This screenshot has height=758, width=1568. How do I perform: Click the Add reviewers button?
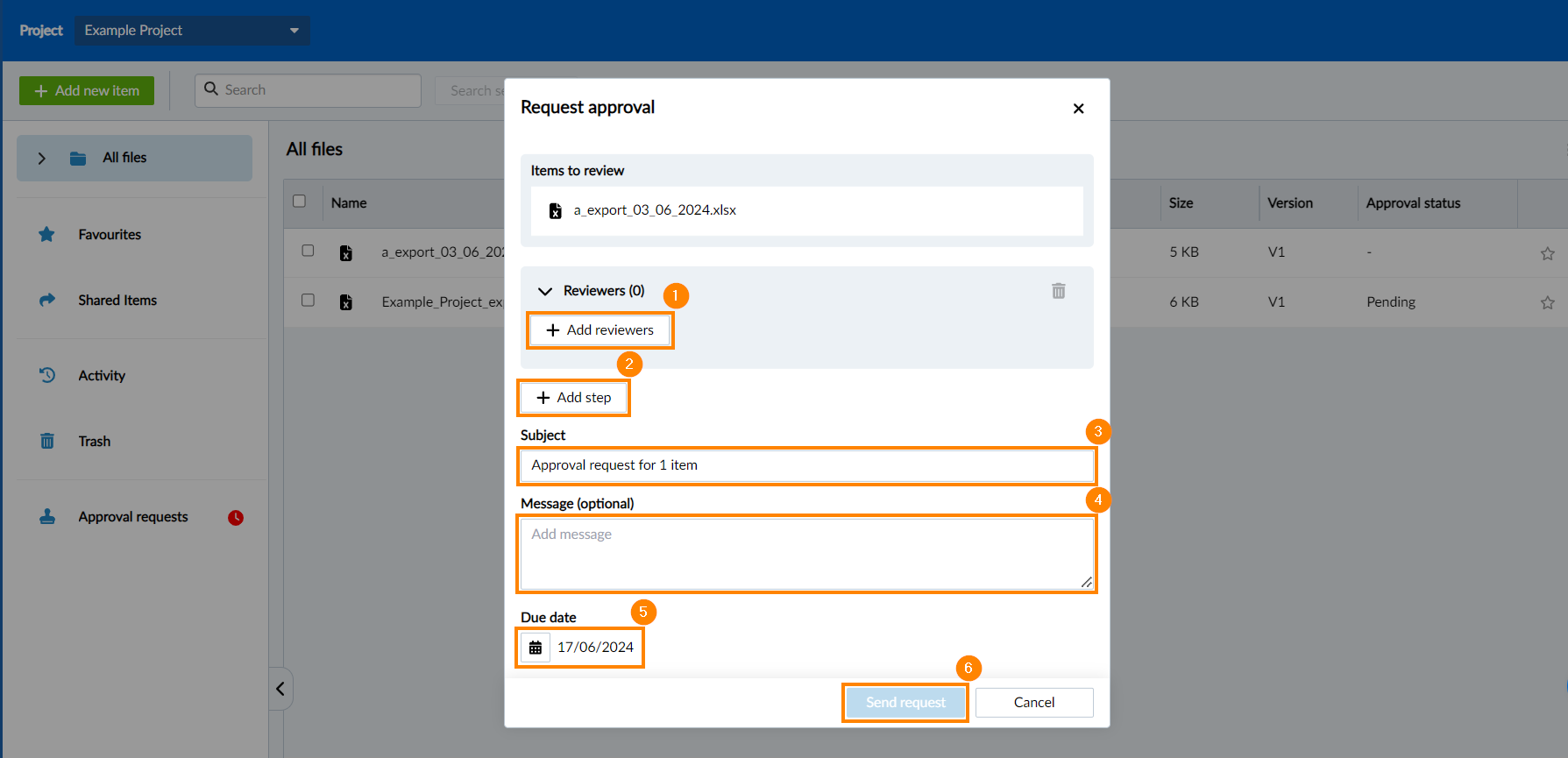tap(600, 330)
